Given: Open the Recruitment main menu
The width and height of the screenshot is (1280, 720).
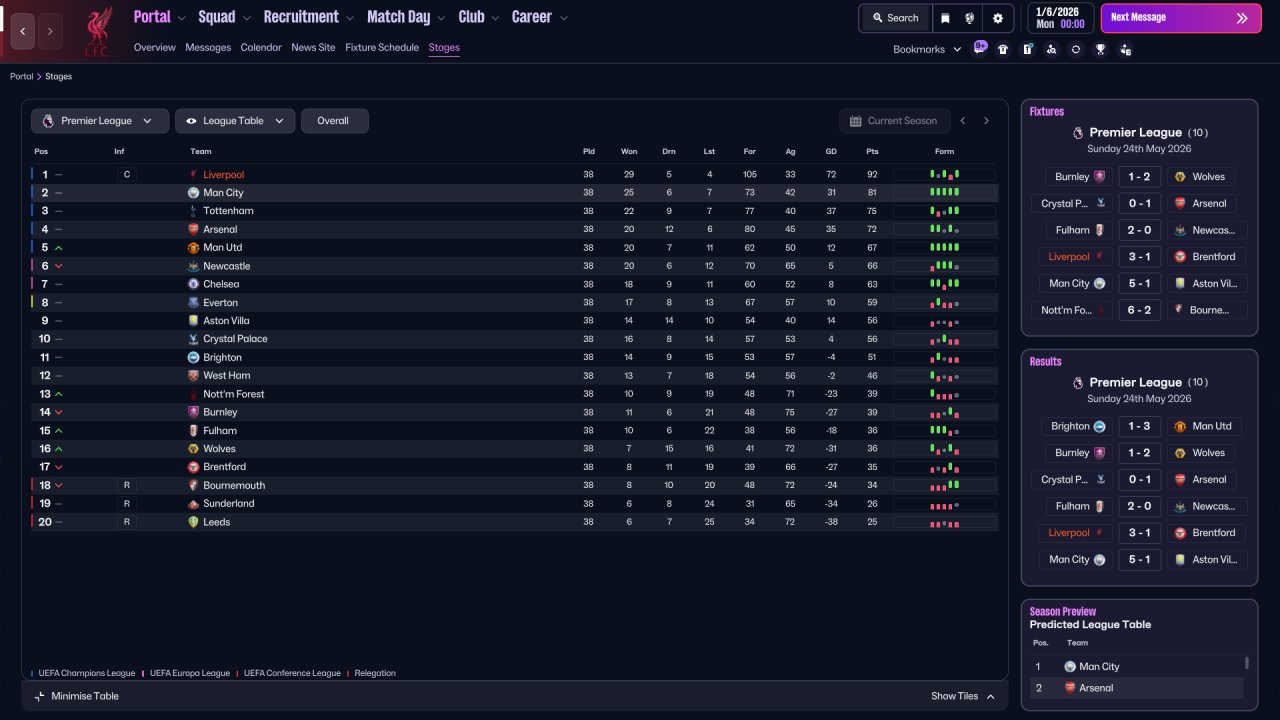Looking at the screenshot, I should [309, 17].
